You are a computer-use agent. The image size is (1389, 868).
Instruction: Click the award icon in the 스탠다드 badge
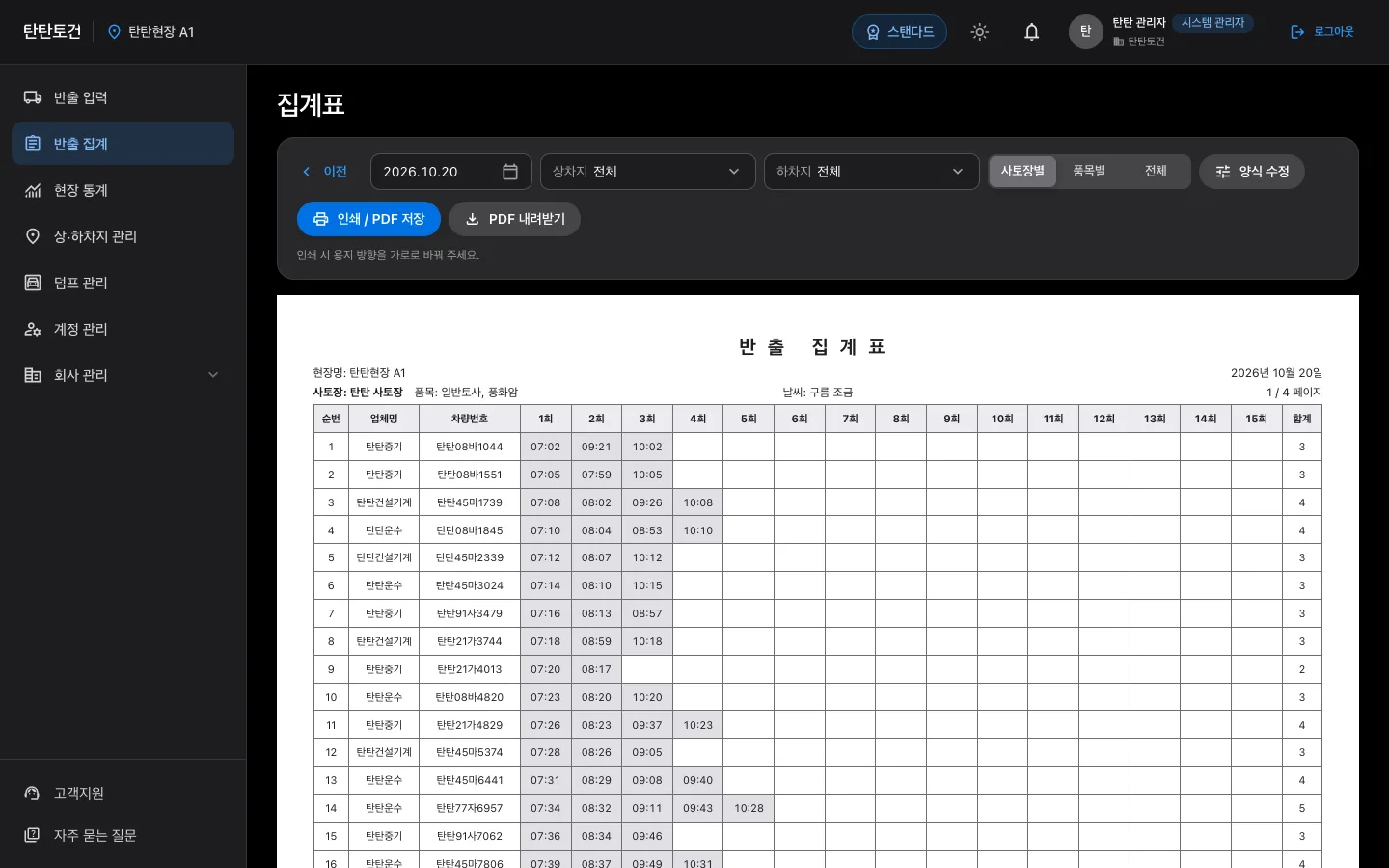[x=873, y=32]
